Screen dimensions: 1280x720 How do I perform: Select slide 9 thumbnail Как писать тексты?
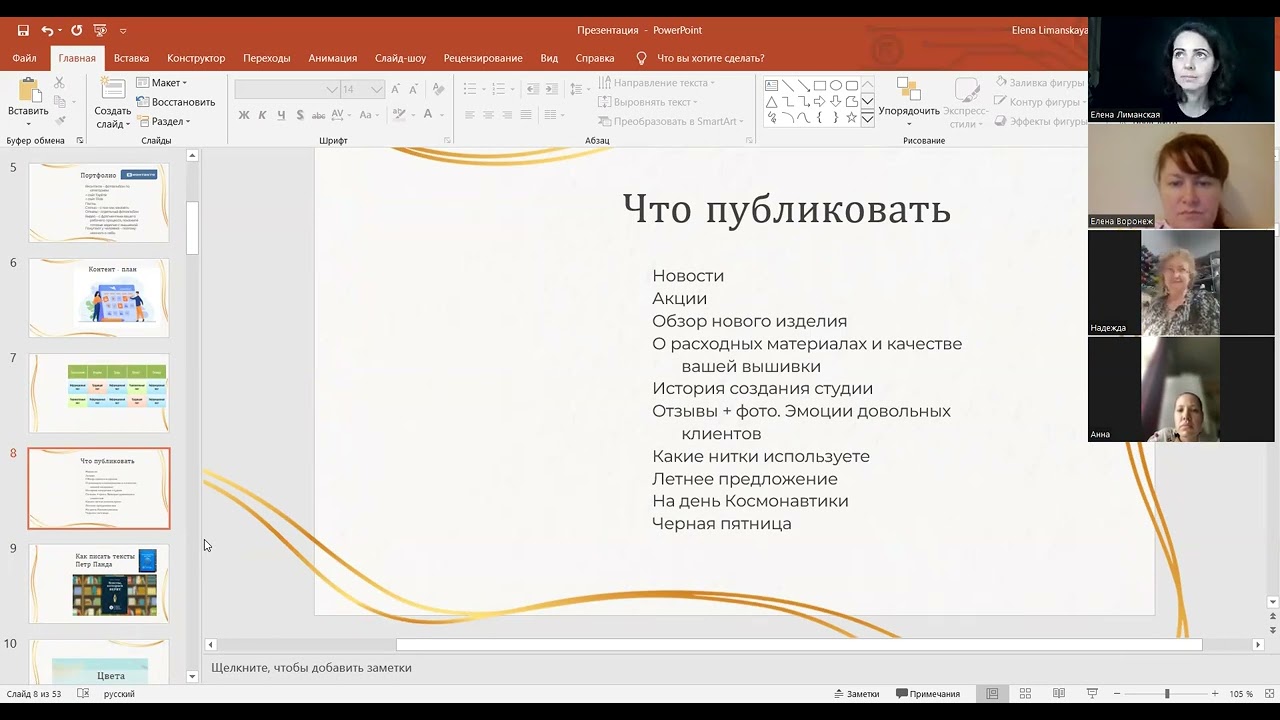[x=99, y=583]
